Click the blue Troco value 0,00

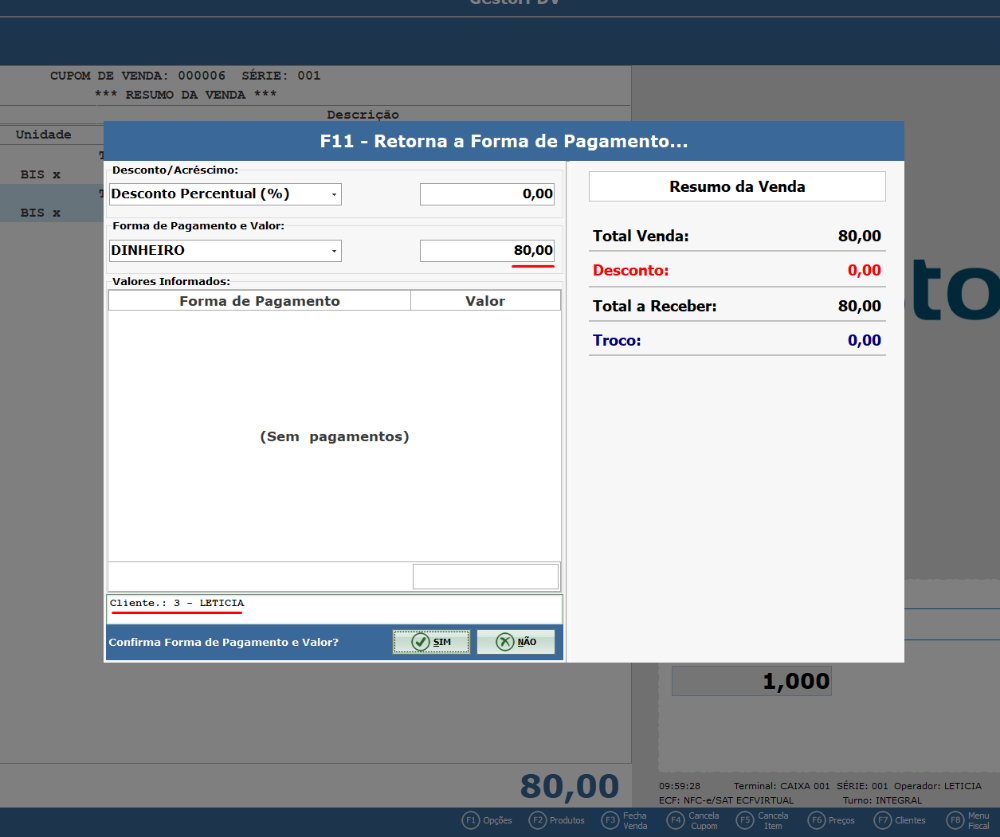864,341
